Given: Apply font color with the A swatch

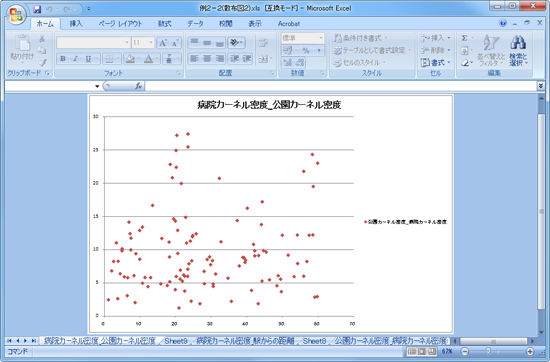Looking at the screenshot, I should point(149,59).
